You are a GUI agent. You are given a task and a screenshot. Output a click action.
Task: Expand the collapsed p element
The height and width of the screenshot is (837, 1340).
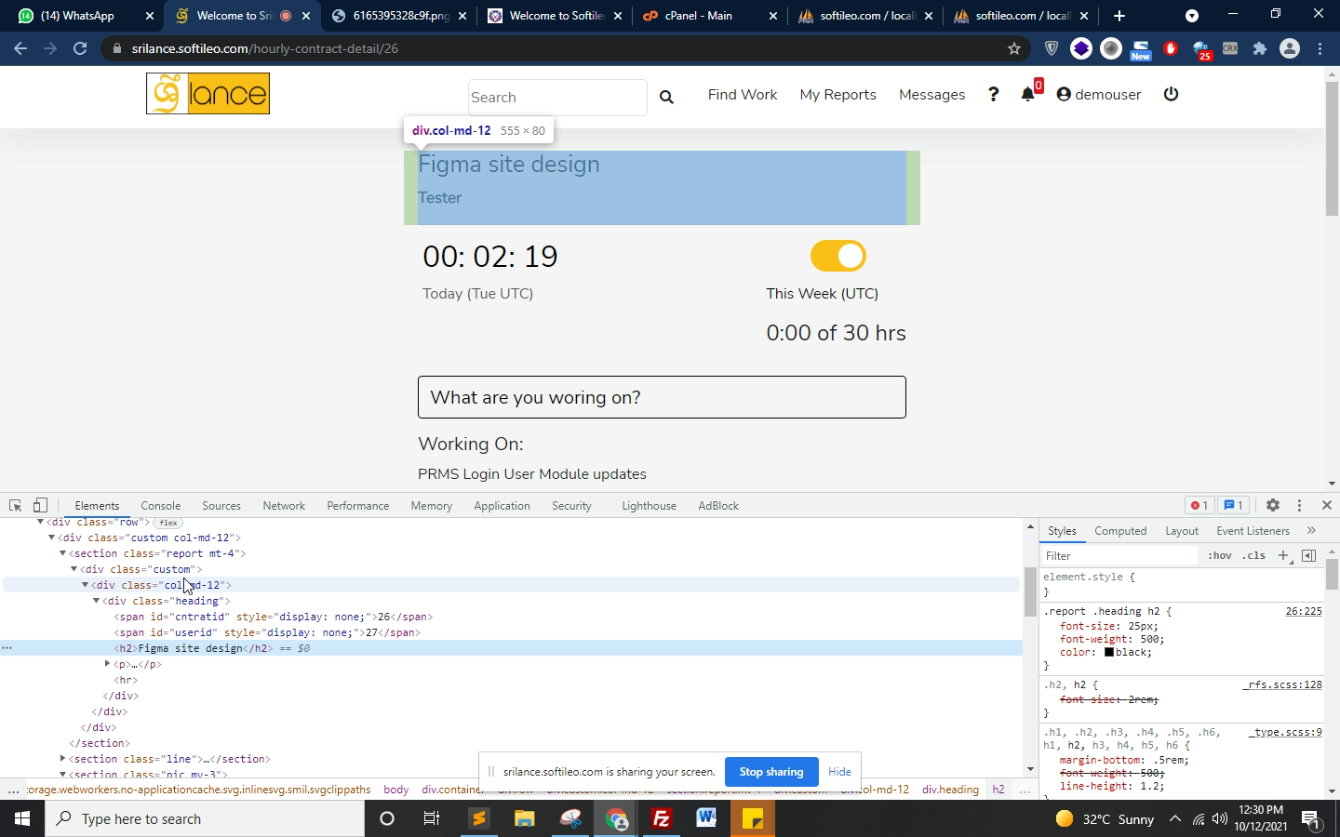[107, 664]
